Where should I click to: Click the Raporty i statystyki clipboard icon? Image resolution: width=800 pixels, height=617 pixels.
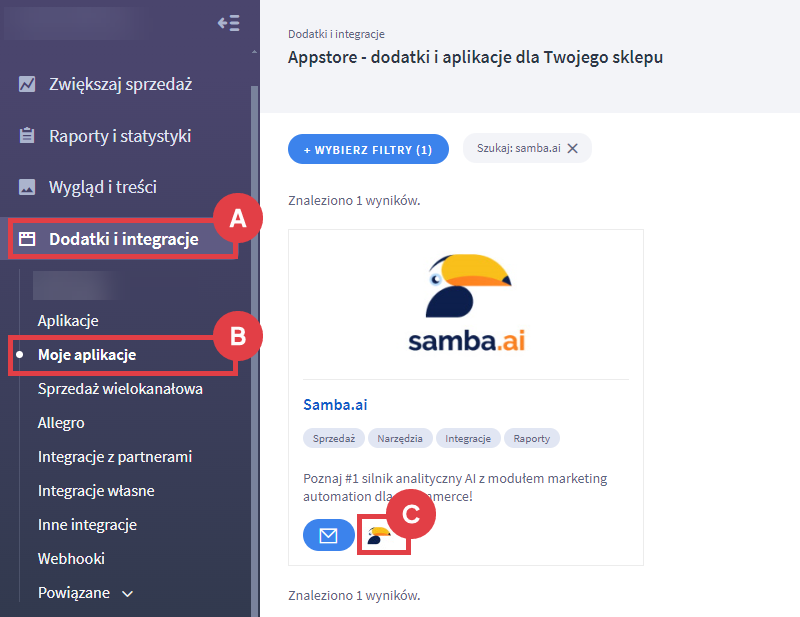coord(27,136)
